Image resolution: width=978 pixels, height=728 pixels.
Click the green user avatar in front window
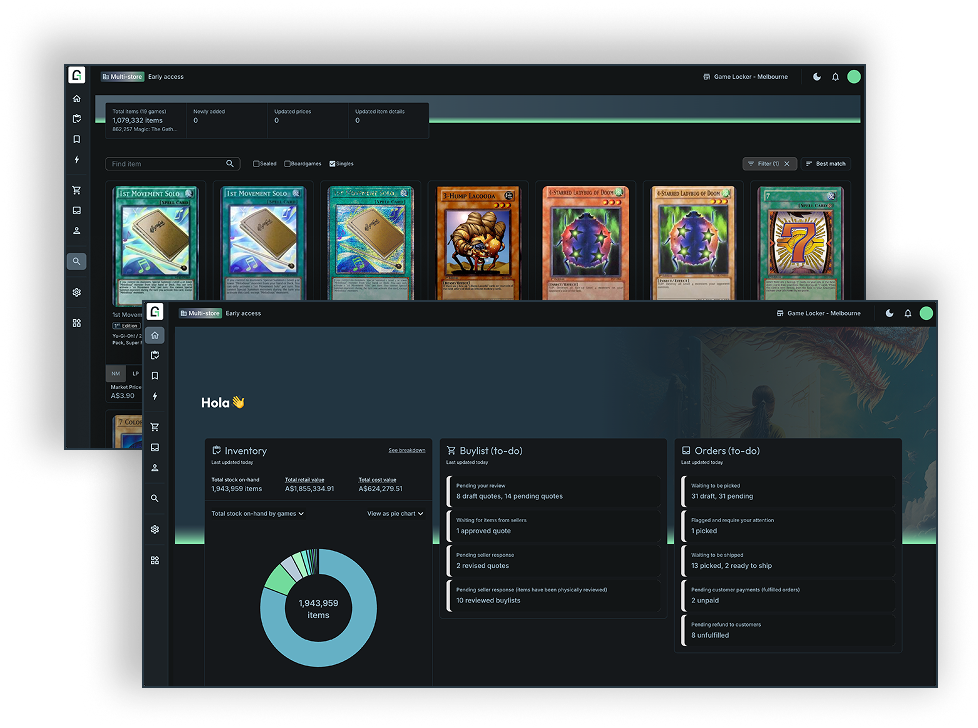(926, 313)
